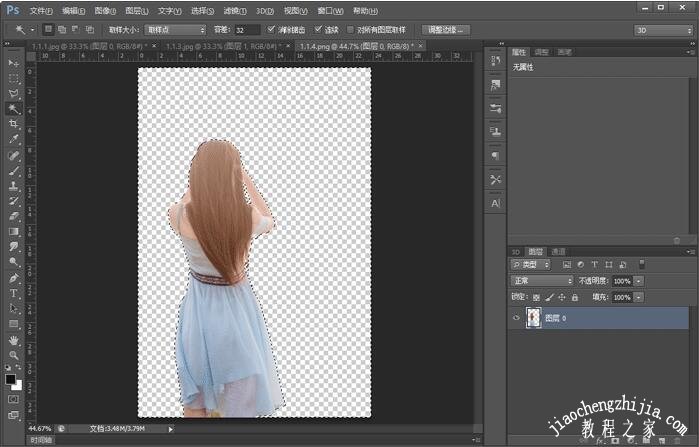Viewport: 699px width, 447px height.
Task: Select the Move tool
Action: click(14, 63)
